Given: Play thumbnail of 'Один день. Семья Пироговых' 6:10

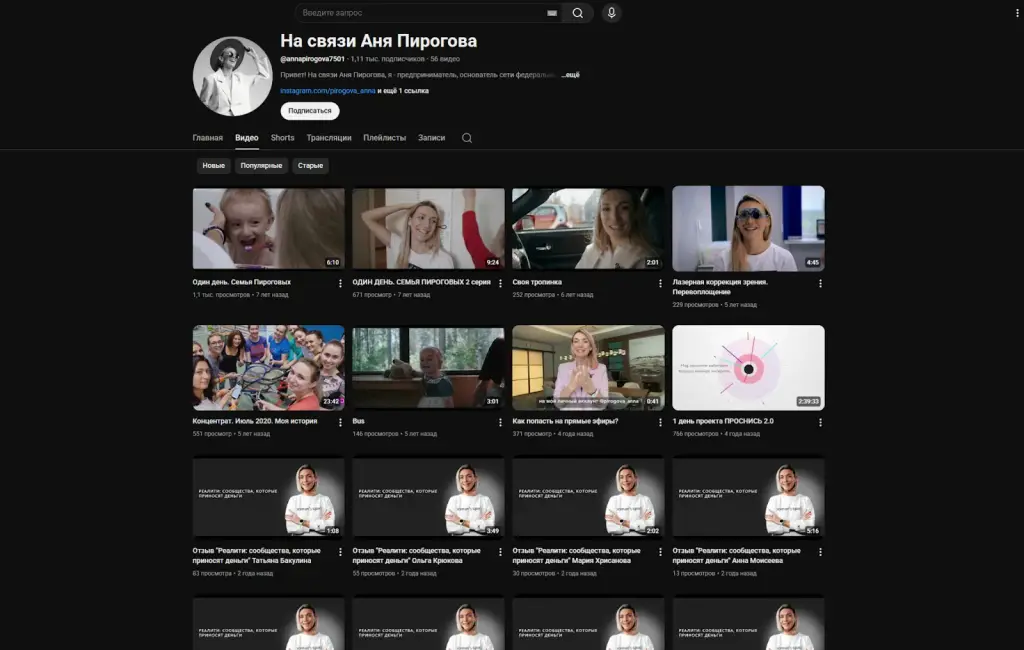Looking at the screenshot, I should 268,229.
